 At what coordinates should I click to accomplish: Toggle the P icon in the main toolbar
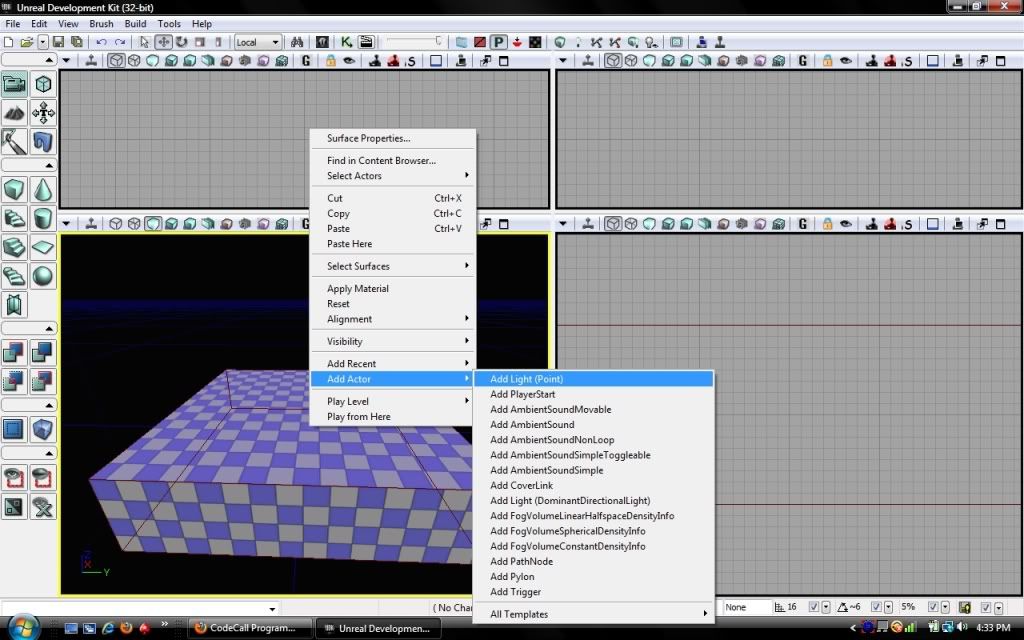tap(498, 42)
